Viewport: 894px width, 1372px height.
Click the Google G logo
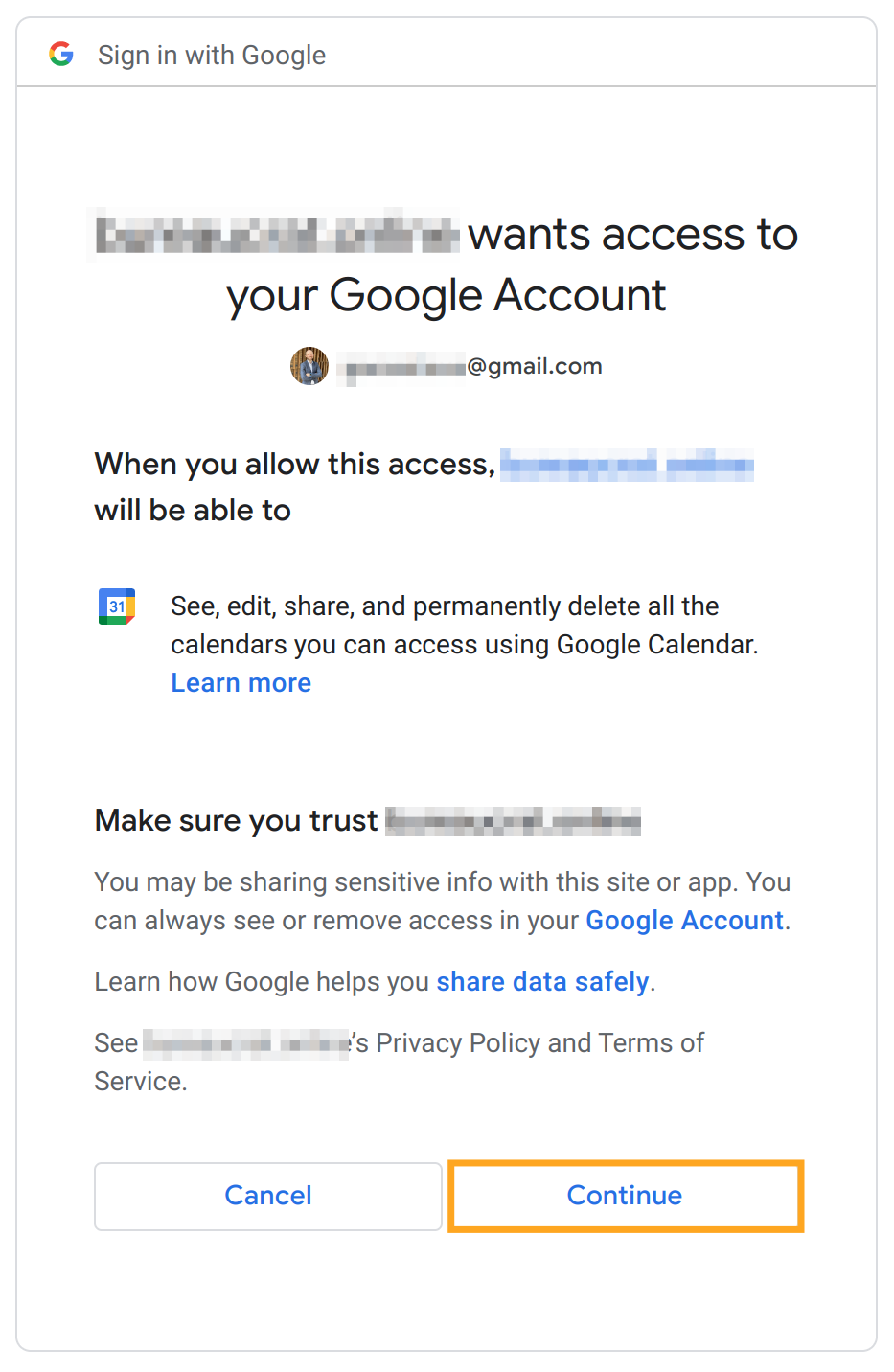coord(61,55)
